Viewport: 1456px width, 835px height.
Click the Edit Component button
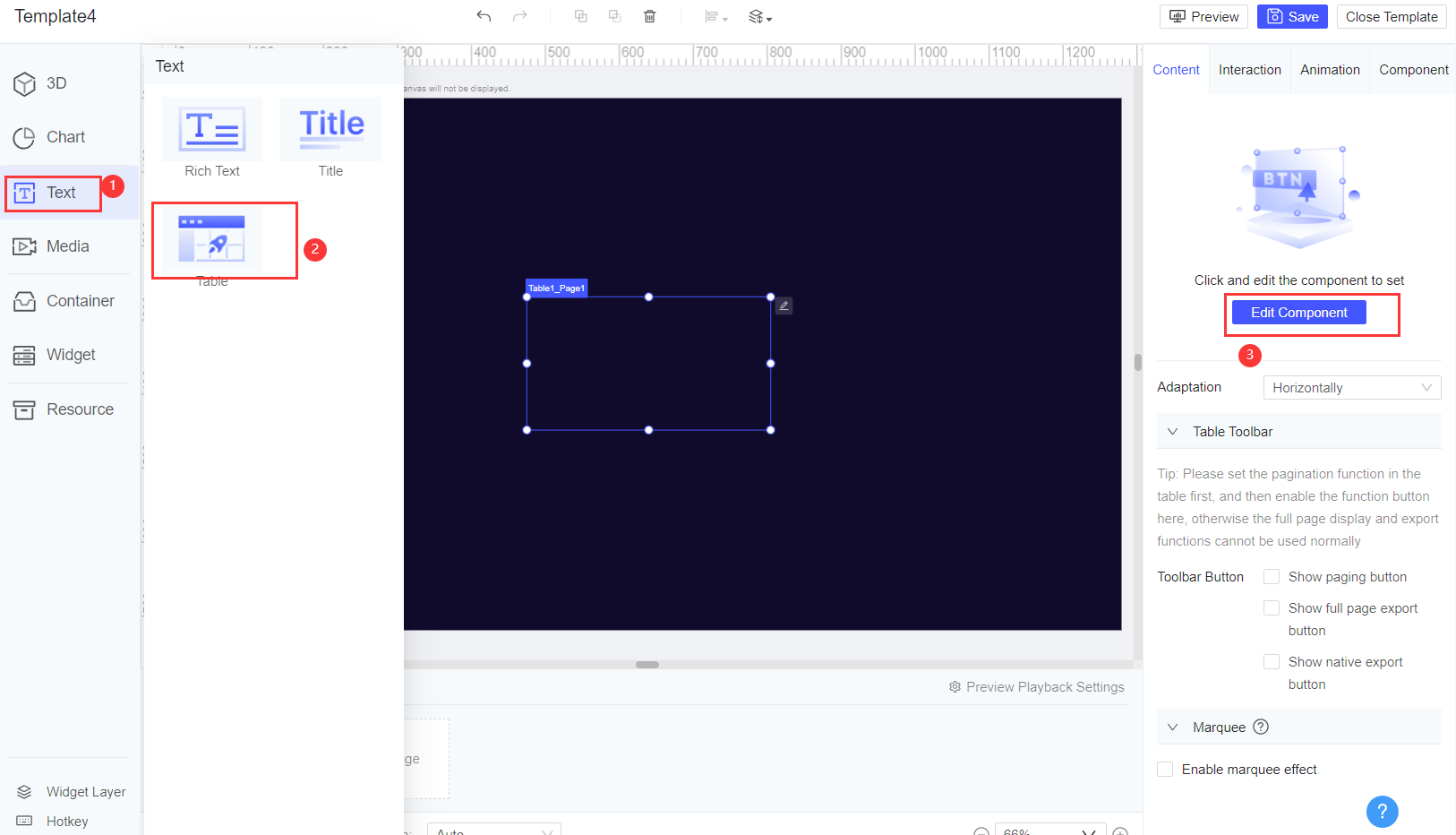pyautogui.click(x=1299, y=313)
